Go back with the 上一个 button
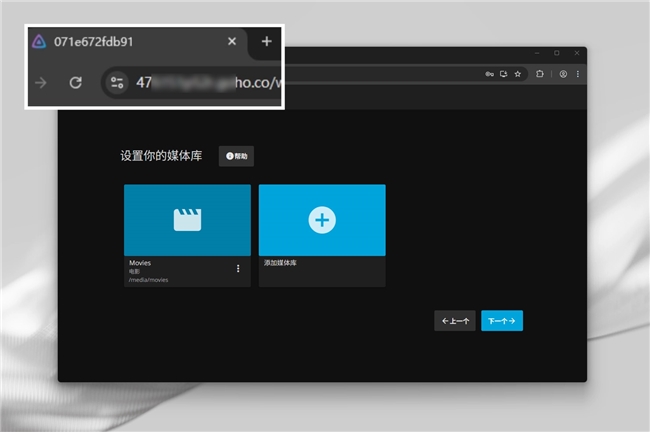Screen dimensions: 650x432 coord(455,321)
